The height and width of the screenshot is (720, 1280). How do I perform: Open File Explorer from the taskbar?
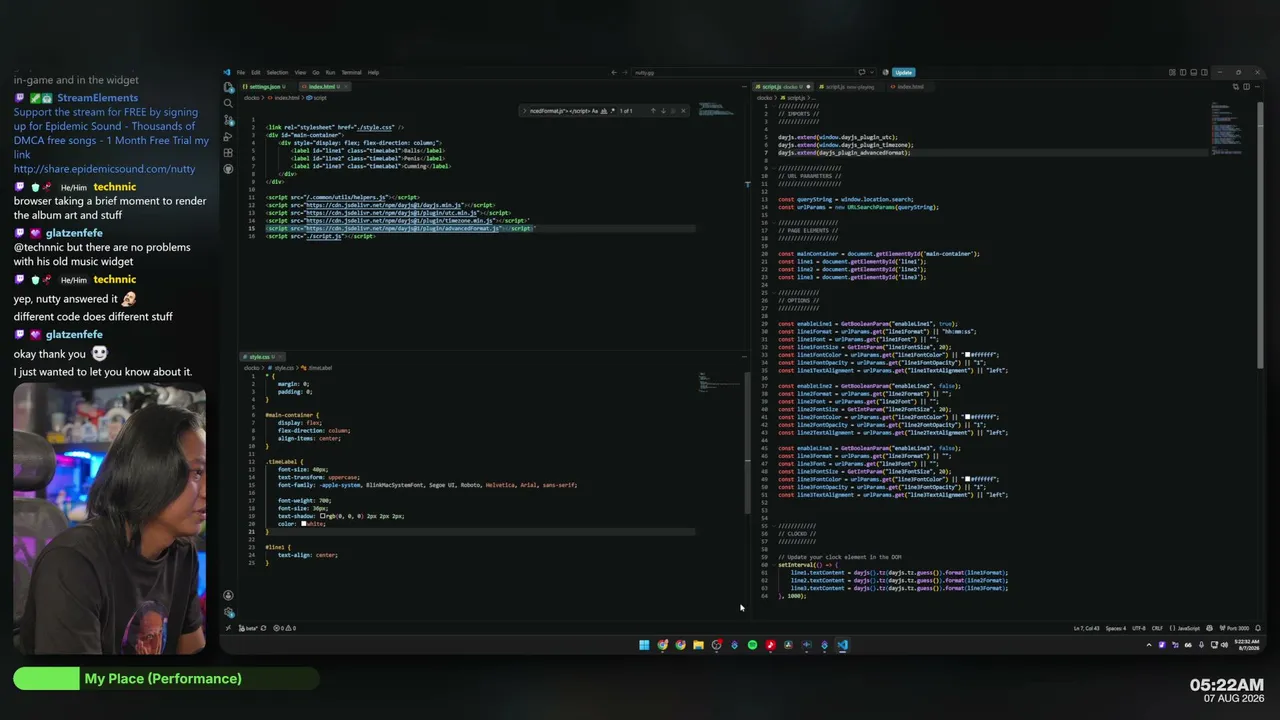698,645
